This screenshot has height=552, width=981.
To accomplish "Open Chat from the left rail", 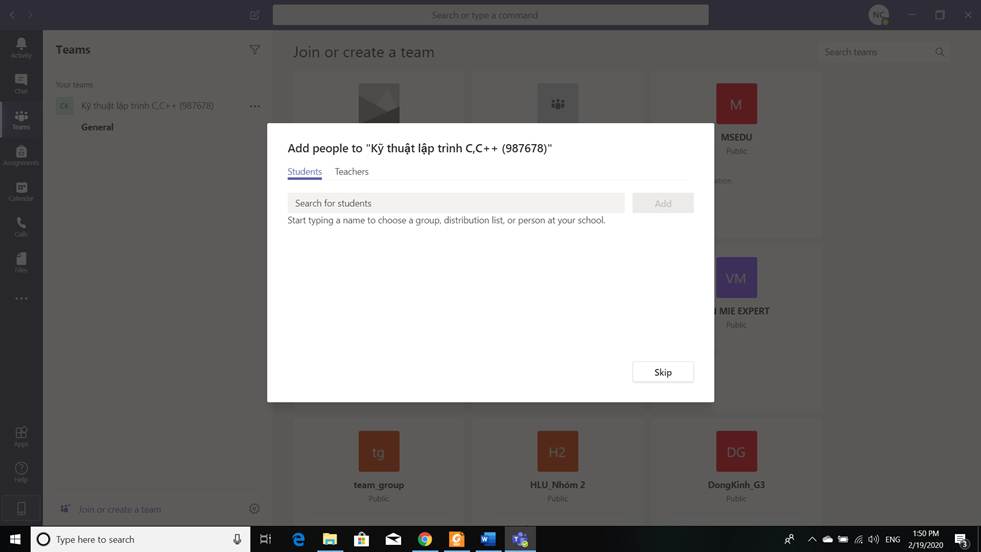I will [x=21, y=83].
